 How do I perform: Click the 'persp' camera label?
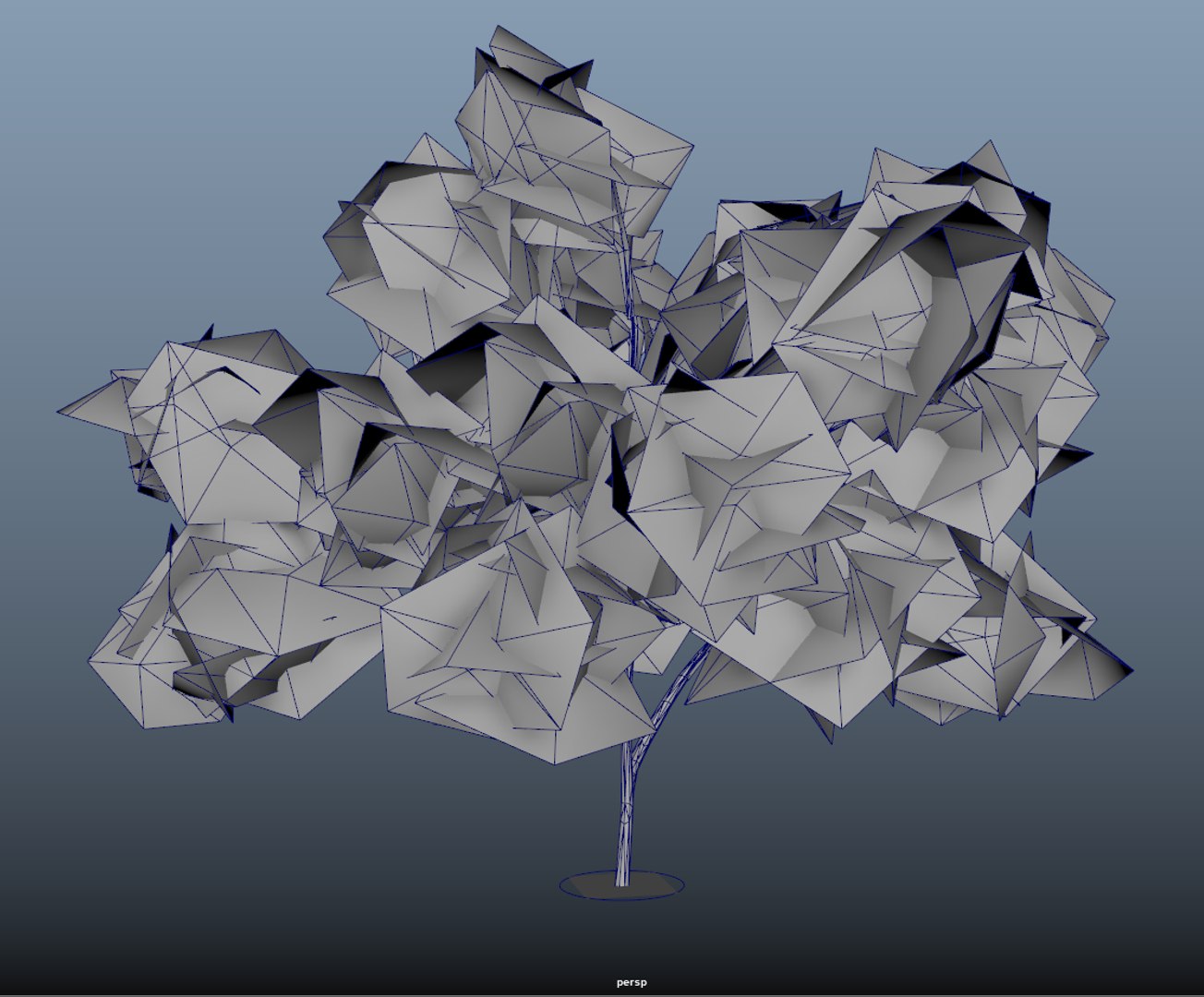click(x=632, y=982)
